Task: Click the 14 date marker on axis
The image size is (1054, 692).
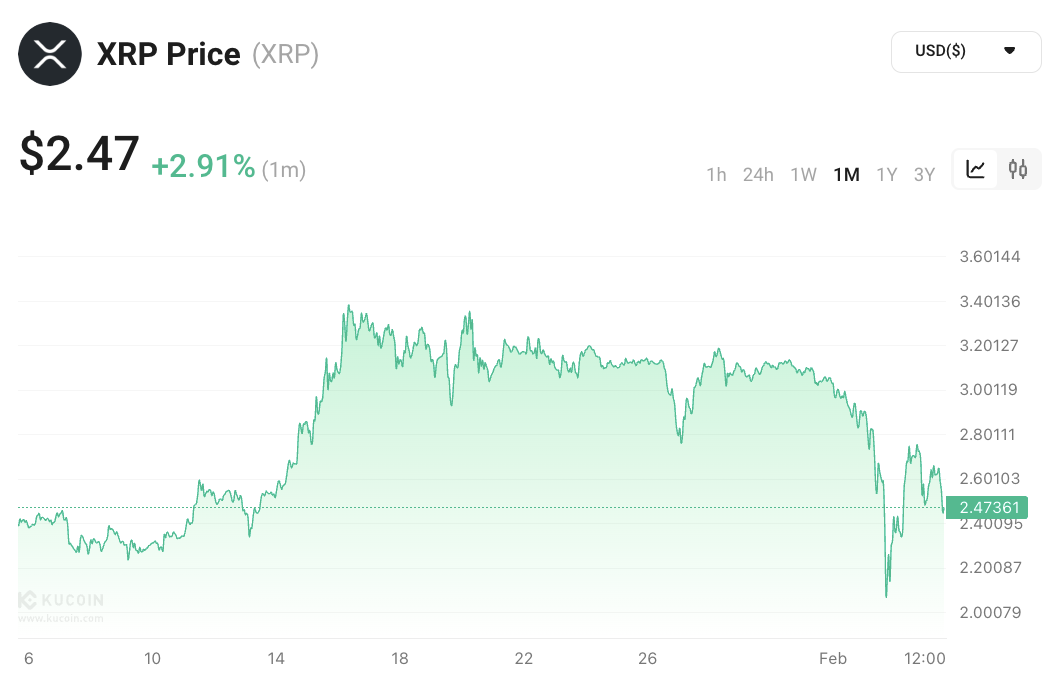Action: pos(276,658)
